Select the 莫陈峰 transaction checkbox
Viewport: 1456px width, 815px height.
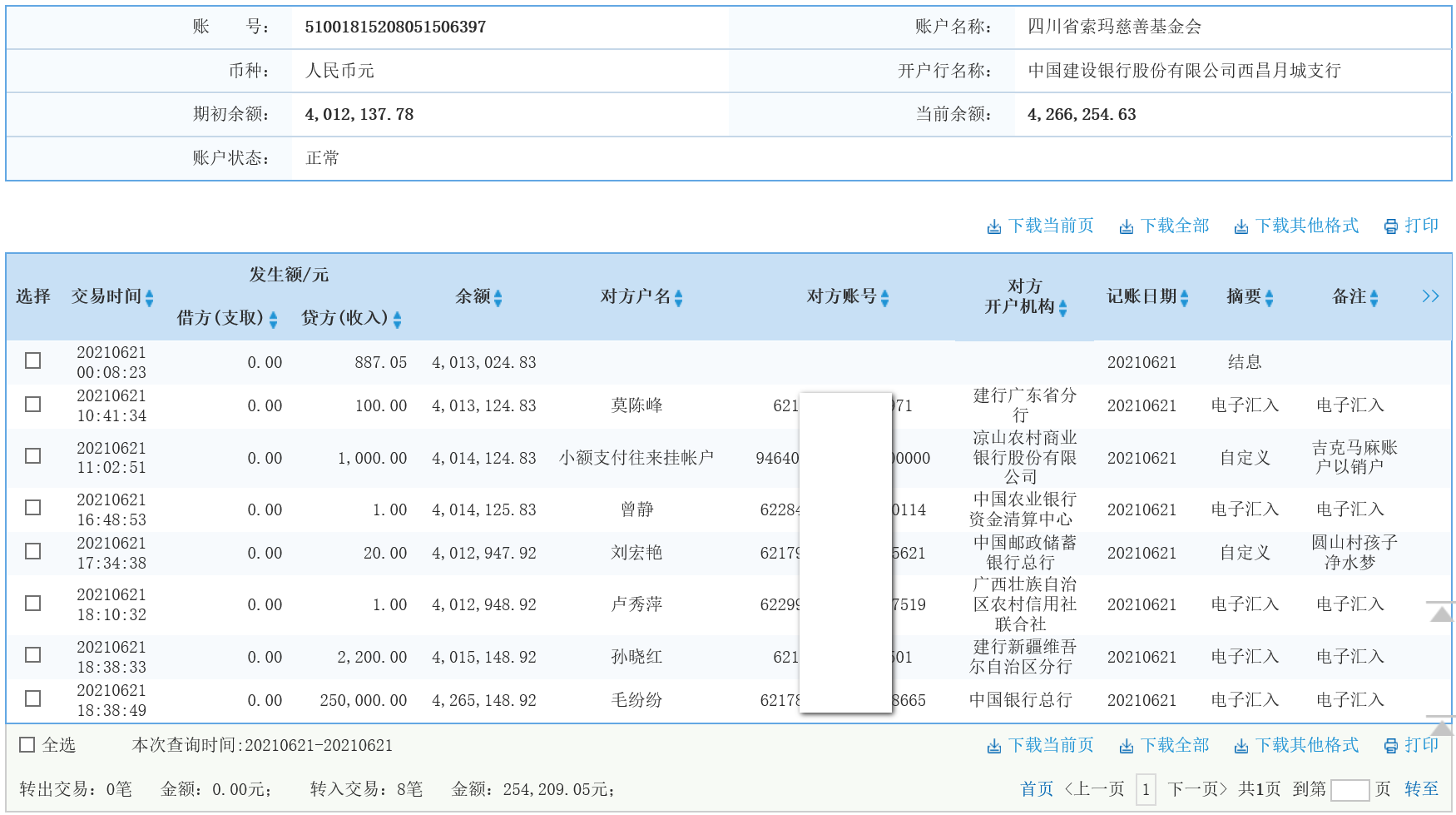(x=33, y=404)
